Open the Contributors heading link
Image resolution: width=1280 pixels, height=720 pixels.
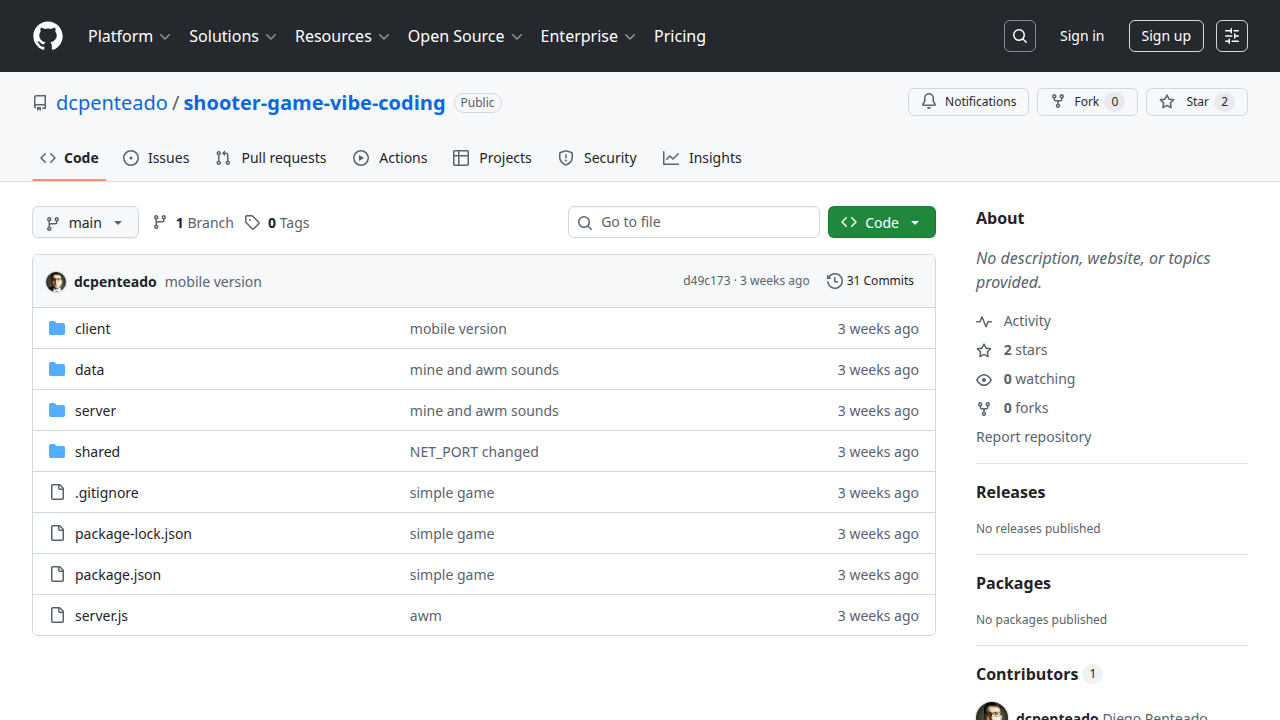click(x=1038, y=674)
